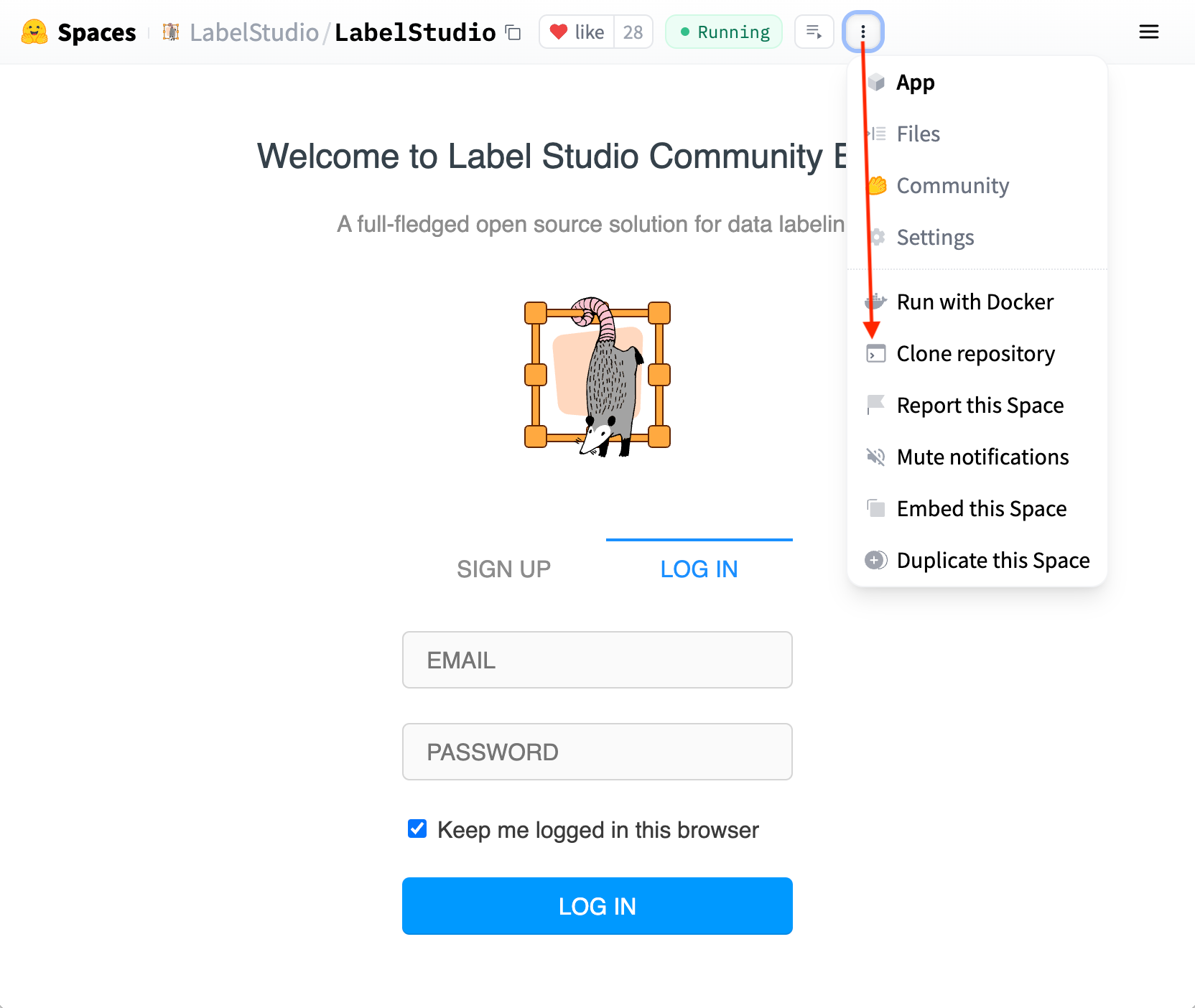Click the muted bell notifications icon
1195x1008 pixels.
(876, 457)
